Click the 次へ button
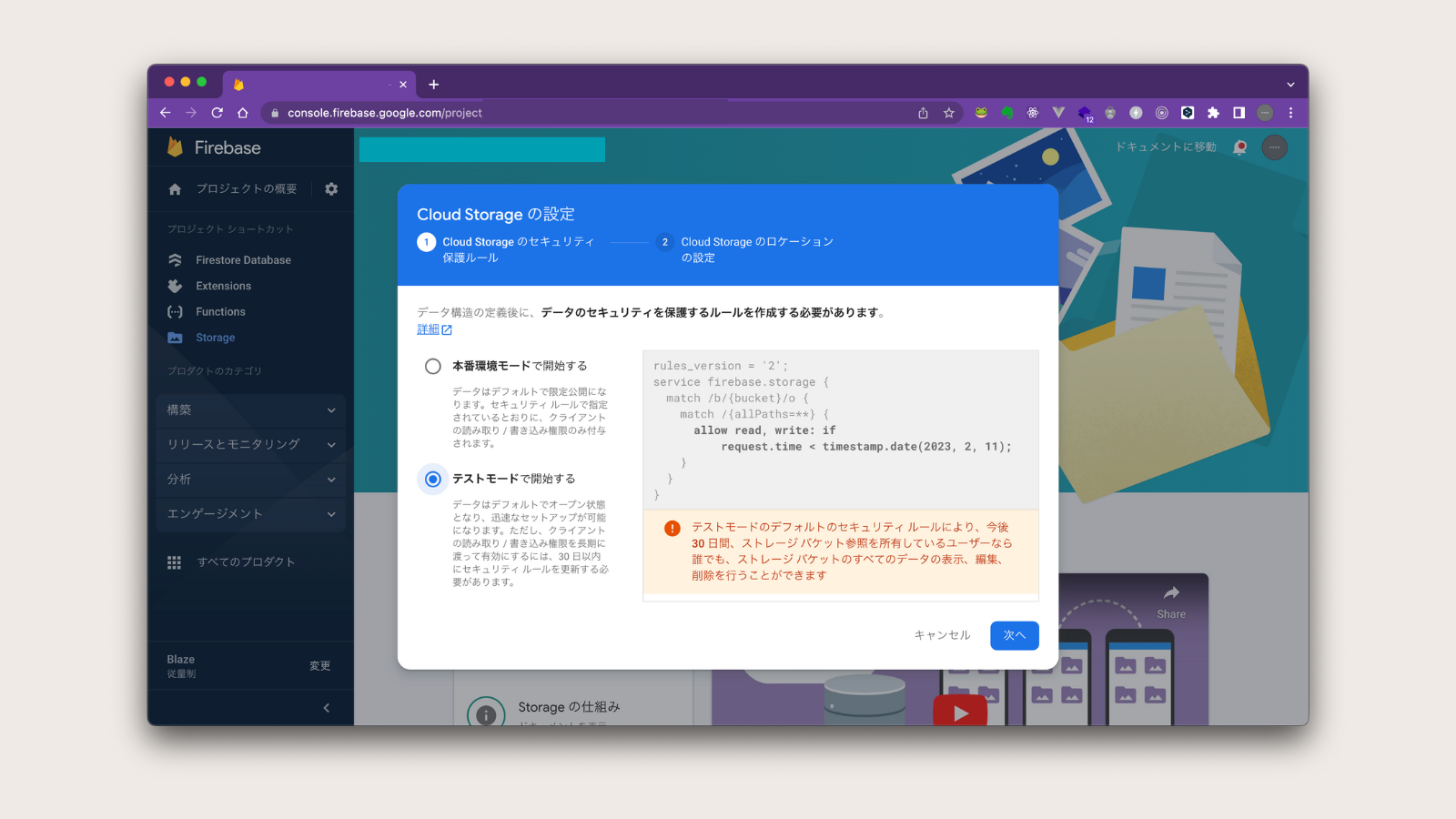The image size is (1456, 819). pos(1015,635)
